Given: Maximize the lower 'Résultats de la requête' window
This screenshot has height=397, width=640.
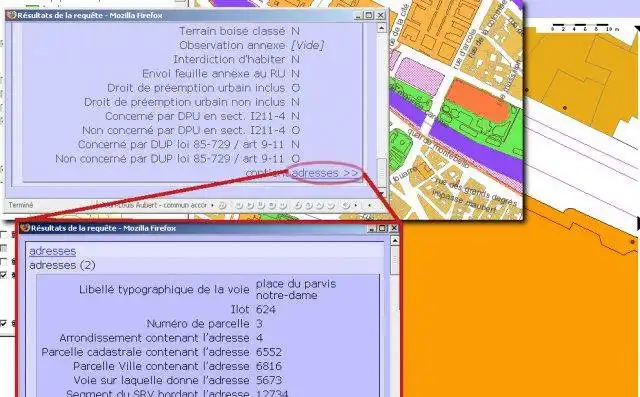Looking at the screenshot, I should [x=382, y=228].
